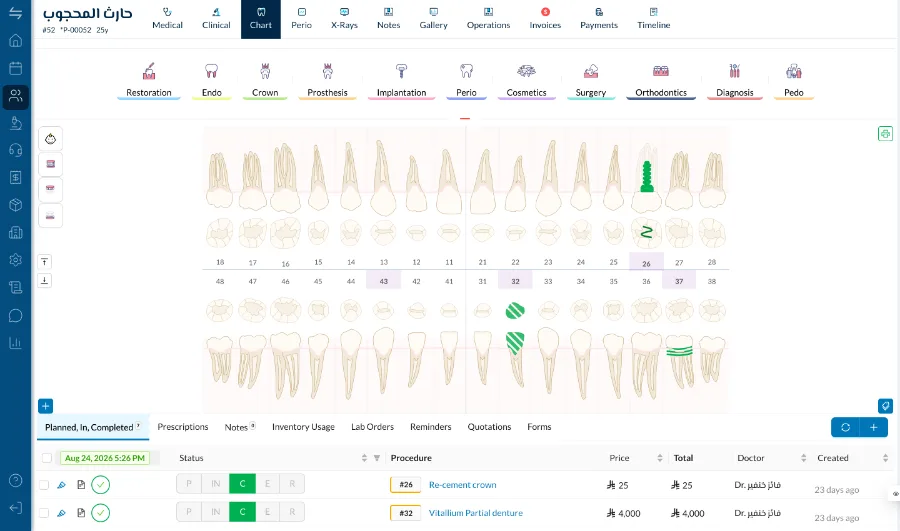Add a new procedure with plus button
Viewport: 900px width, 531px height.
[874, 427]
